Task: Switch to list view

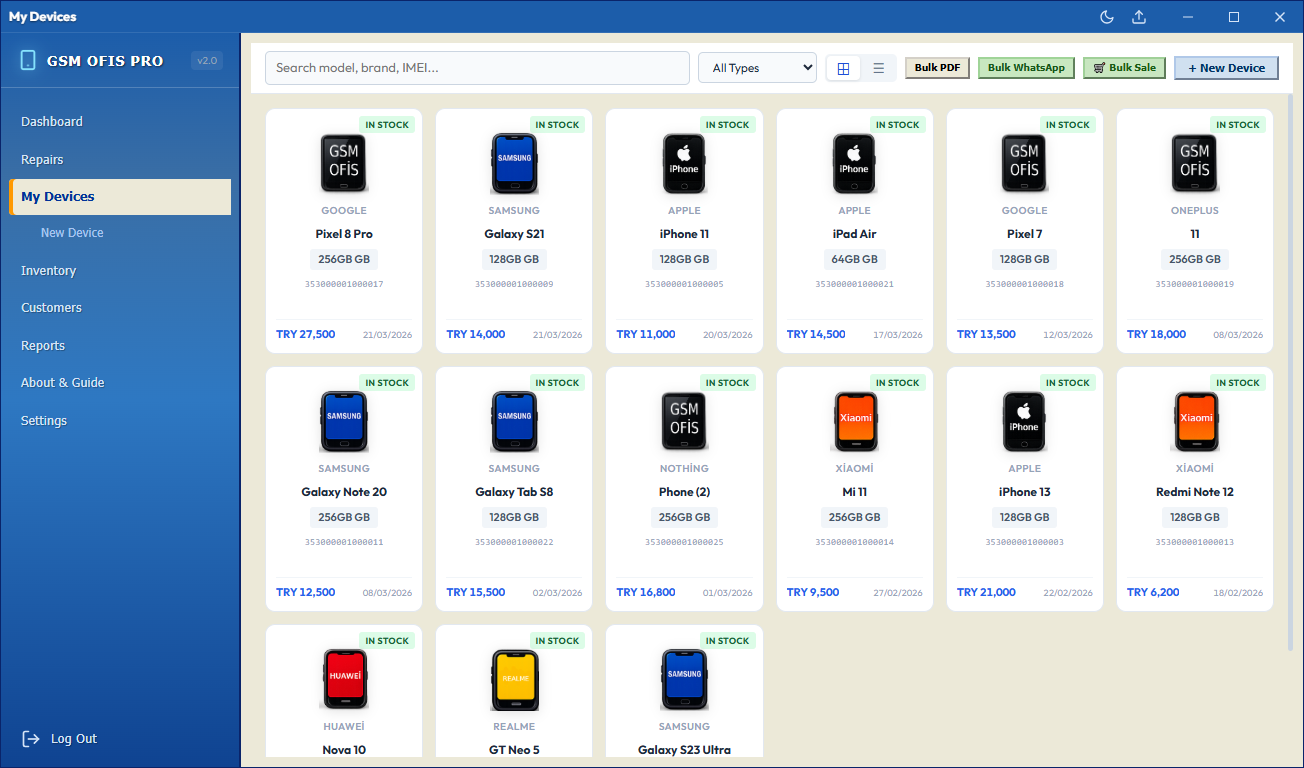Action: (878, 68)
